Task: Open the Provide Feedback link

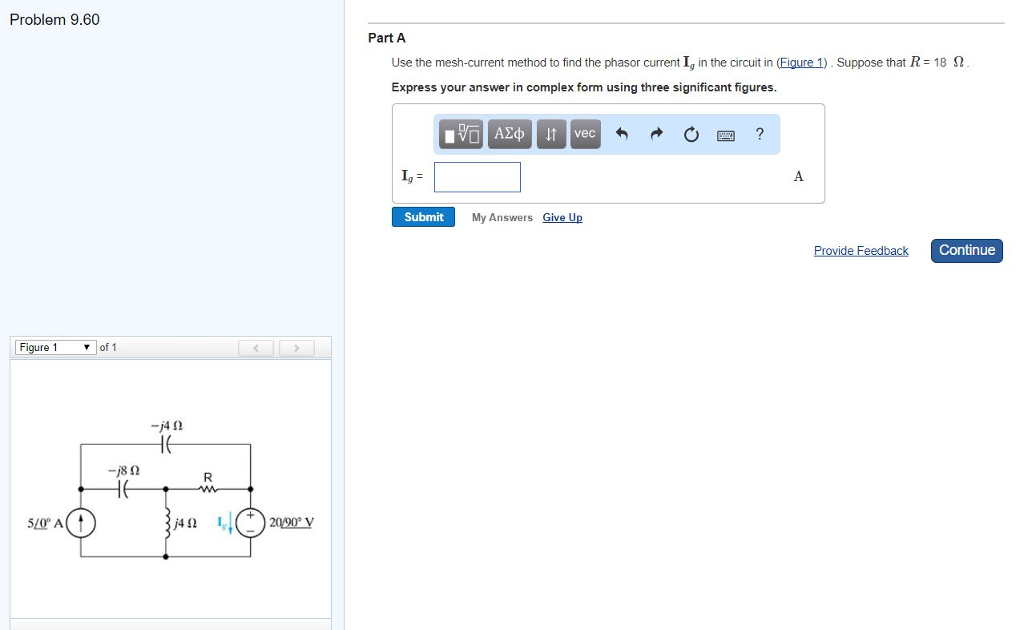Action: pyautogui.click(x=861, y=250)
